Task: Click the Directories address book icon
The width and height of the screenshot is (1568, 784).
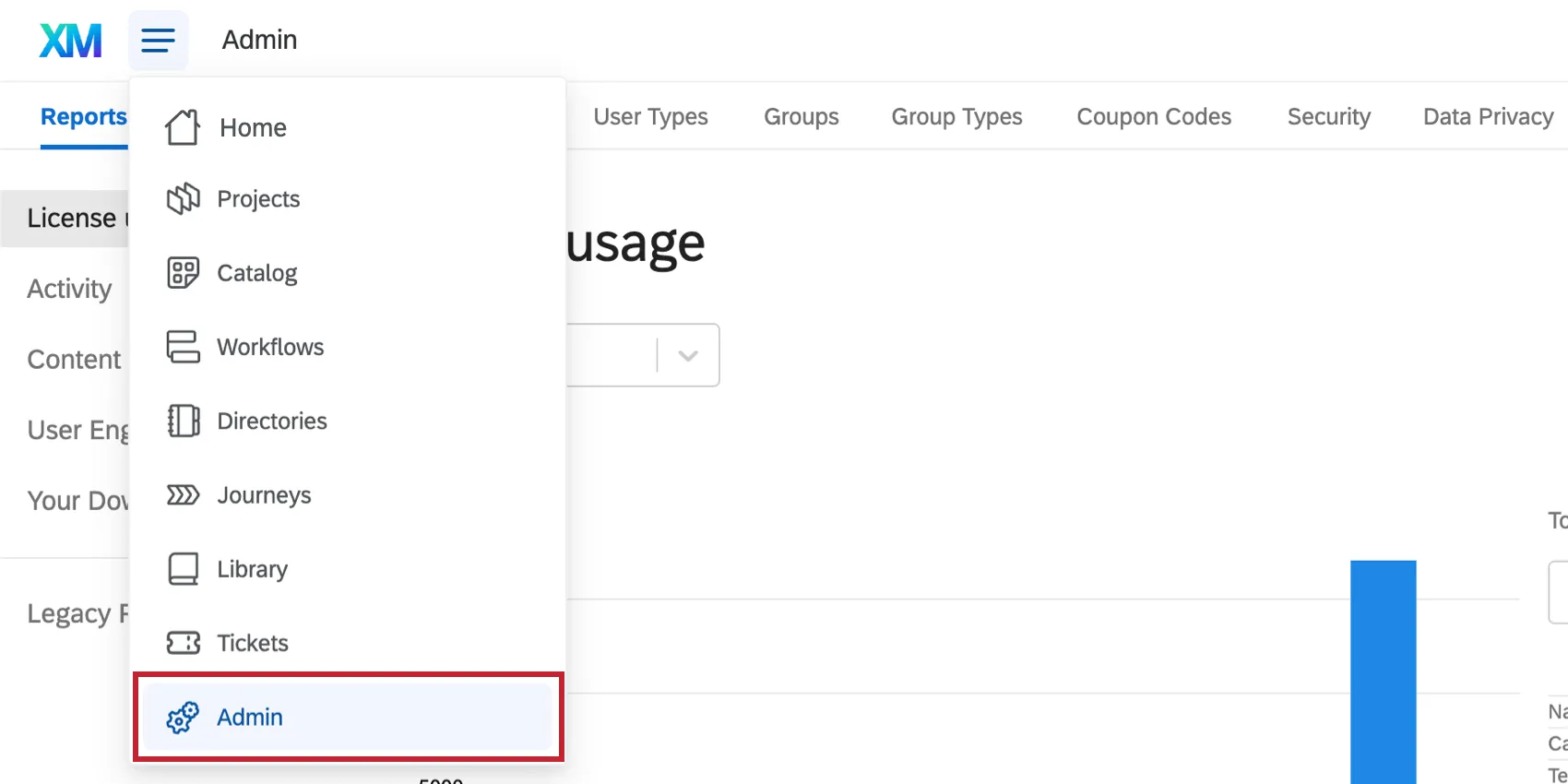Action: click(x=183, y=421)
